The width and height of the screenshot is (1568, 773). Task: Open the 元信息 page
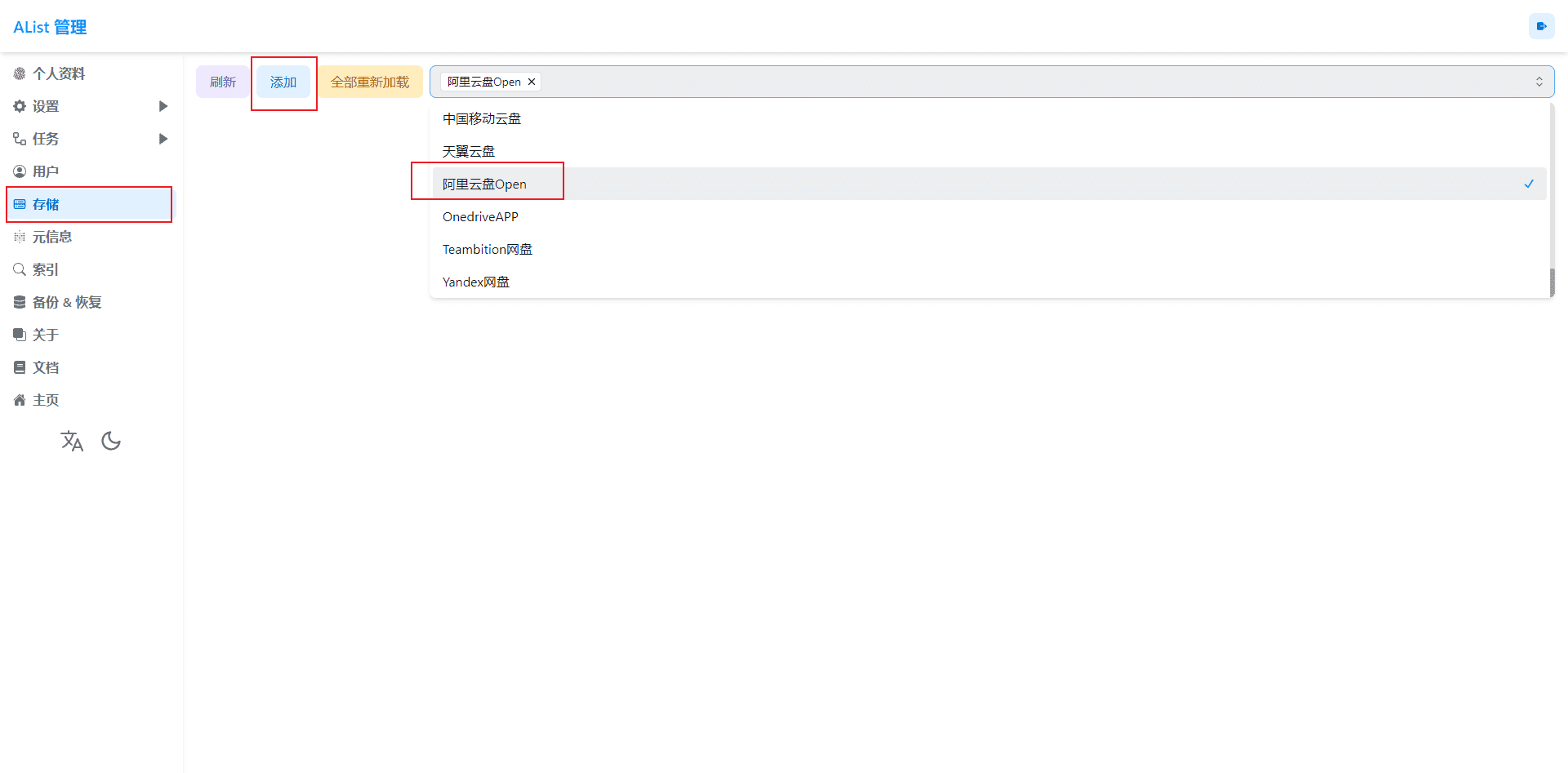[91, 237]
